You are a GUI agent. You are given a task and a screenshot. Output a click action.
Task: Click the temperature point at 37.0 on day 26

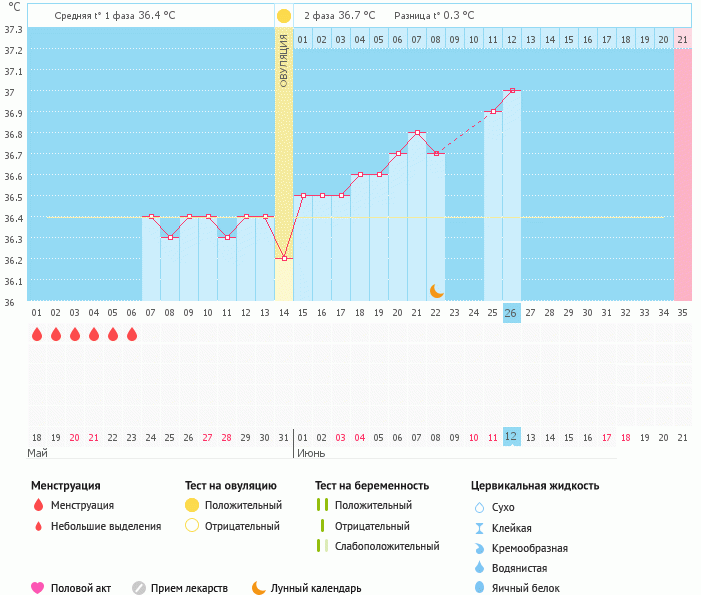[512, 91]
